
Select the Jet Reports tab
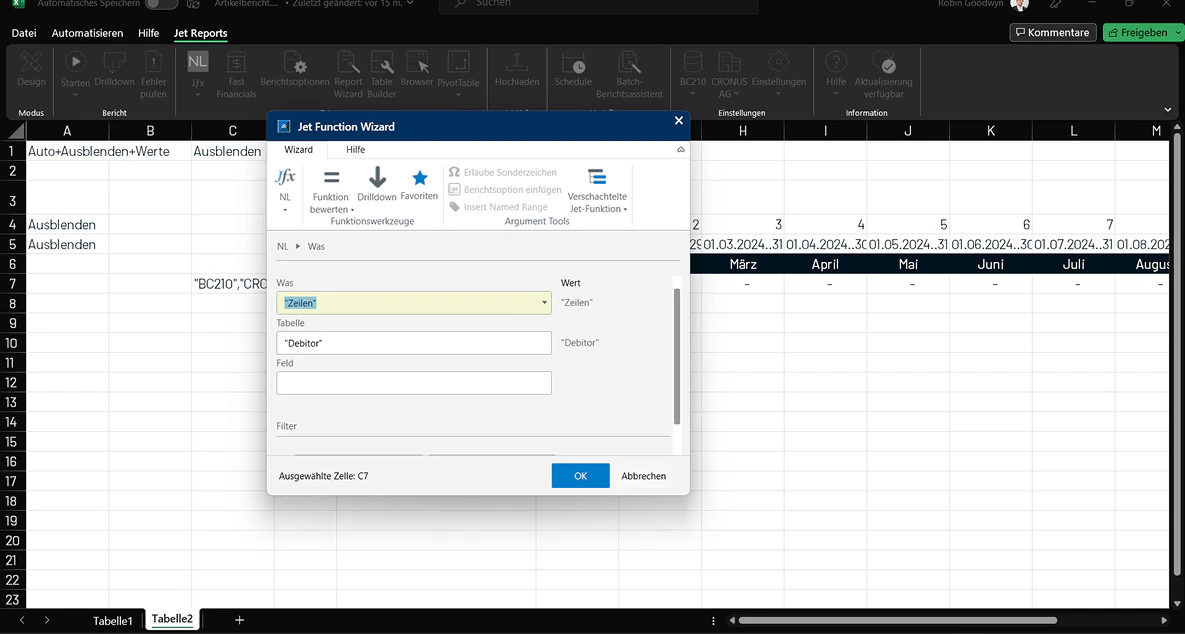click(x=200, y=33)
